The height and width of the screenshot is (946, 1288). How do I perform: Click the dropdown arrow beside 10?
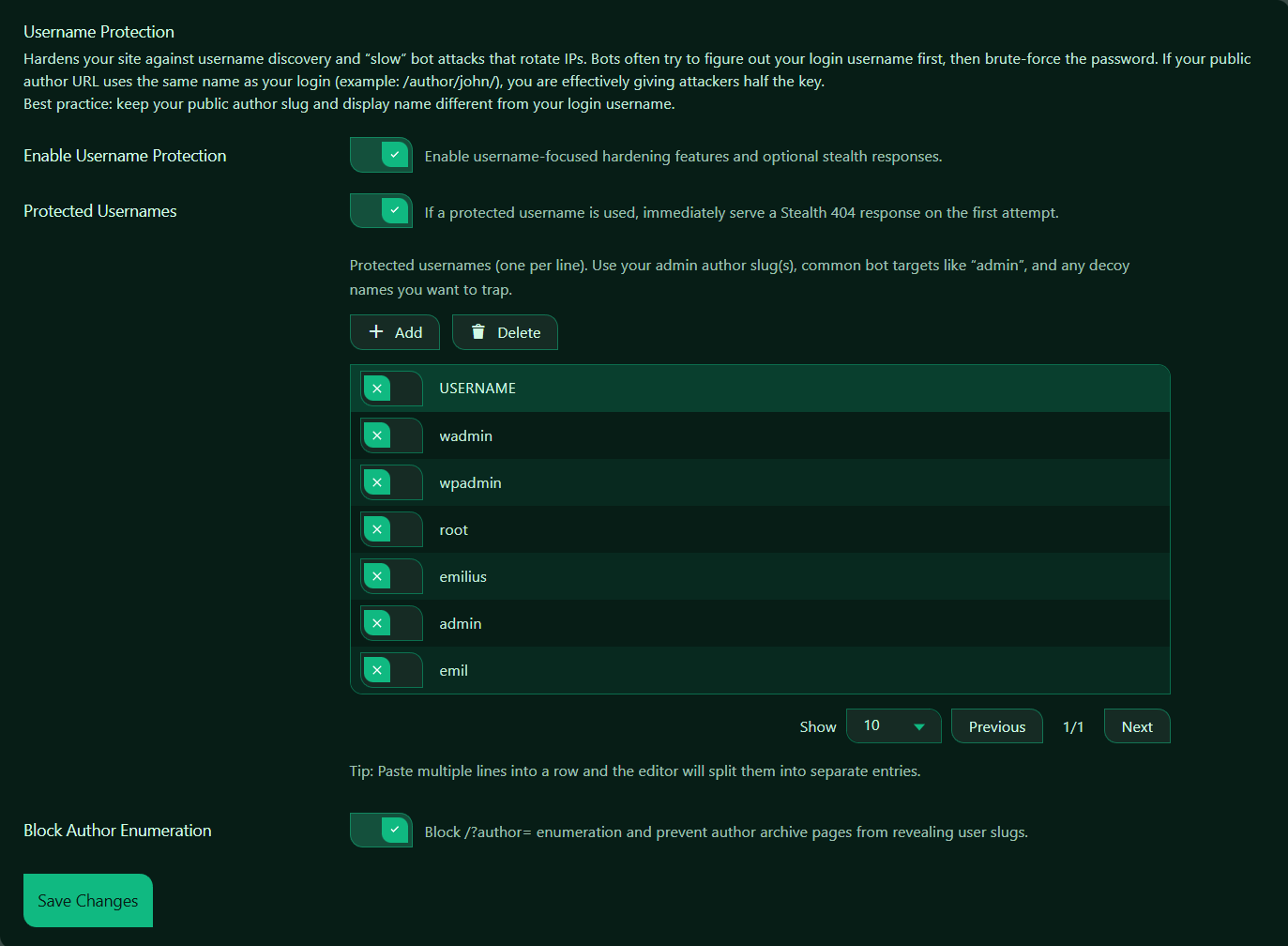[x=919, y=726]
